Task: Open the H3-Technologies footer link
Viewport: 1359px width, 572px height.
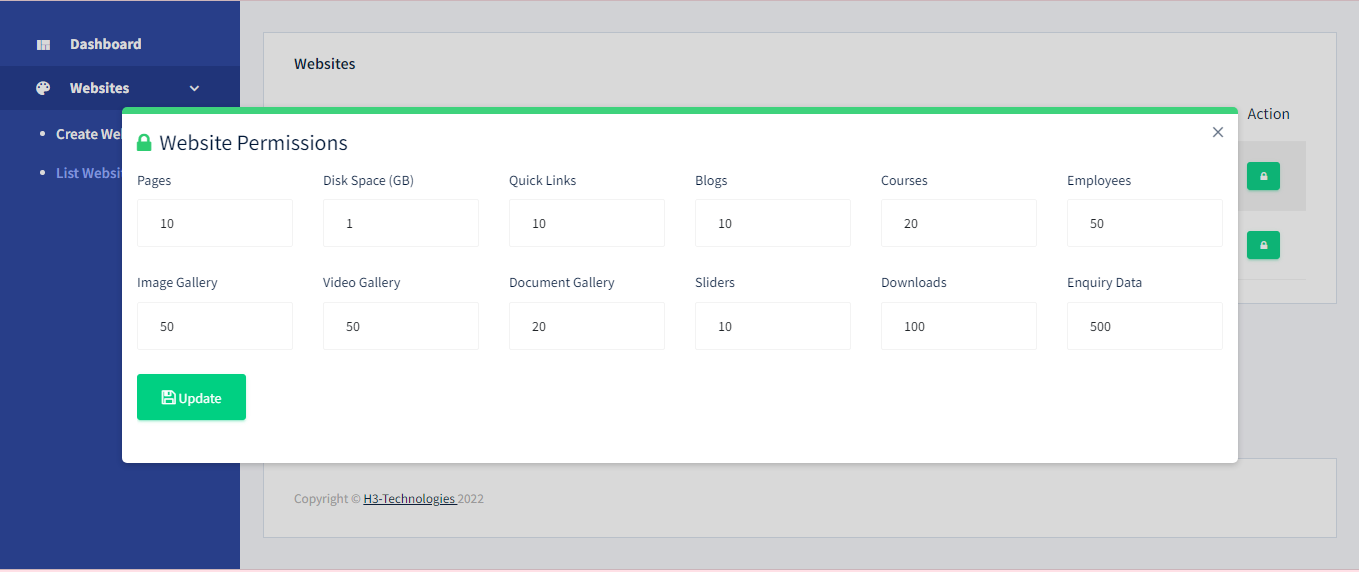Action: tap(409, 499)
